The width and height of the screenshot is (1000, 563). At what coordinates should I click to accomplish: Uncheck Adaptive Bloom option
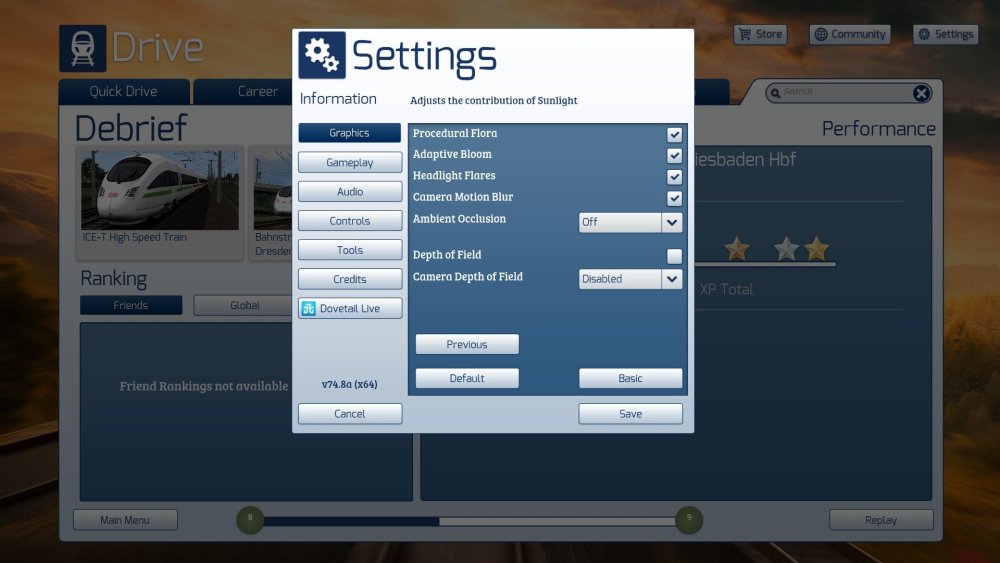(674, 155)
